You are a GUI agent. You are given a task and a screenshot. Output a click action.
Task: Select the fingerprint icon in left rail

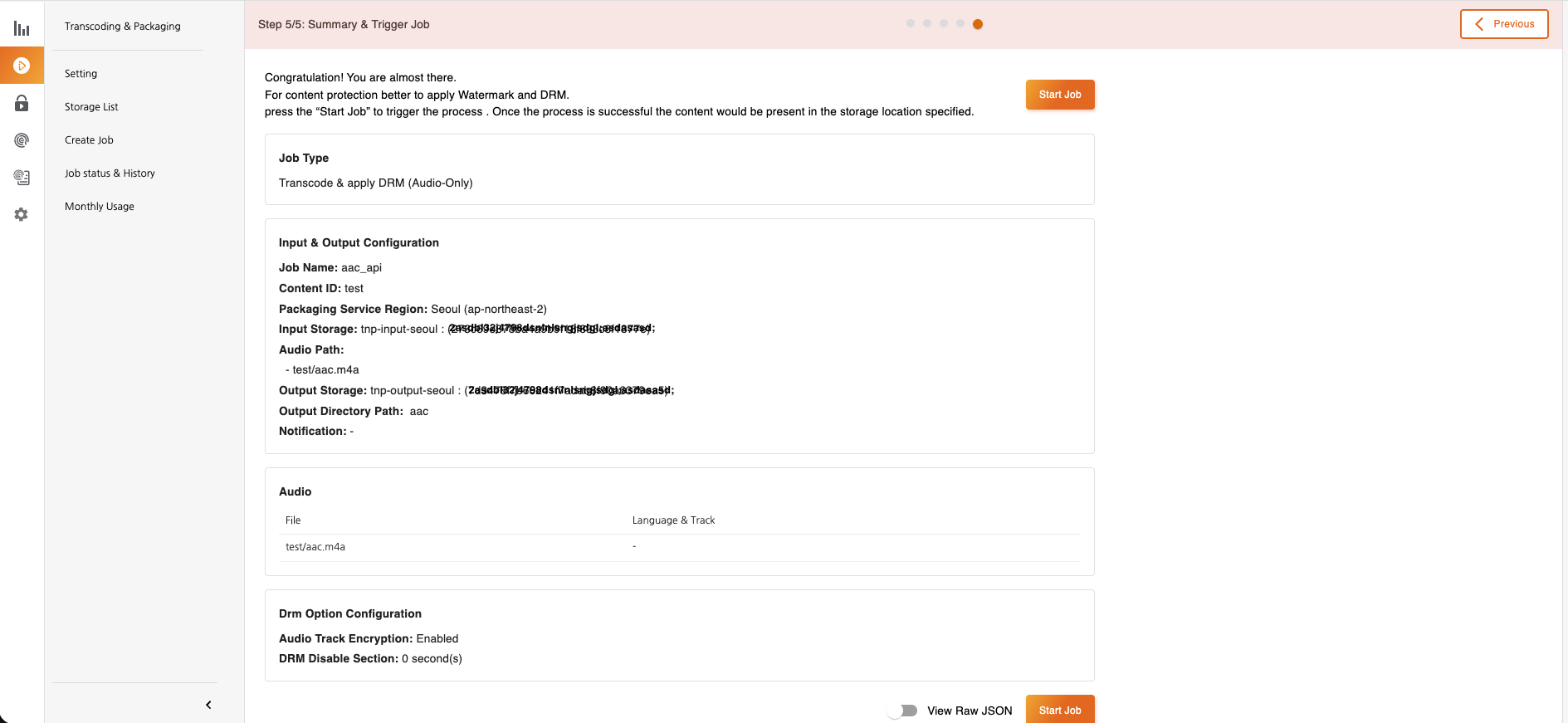click(22, 140)
